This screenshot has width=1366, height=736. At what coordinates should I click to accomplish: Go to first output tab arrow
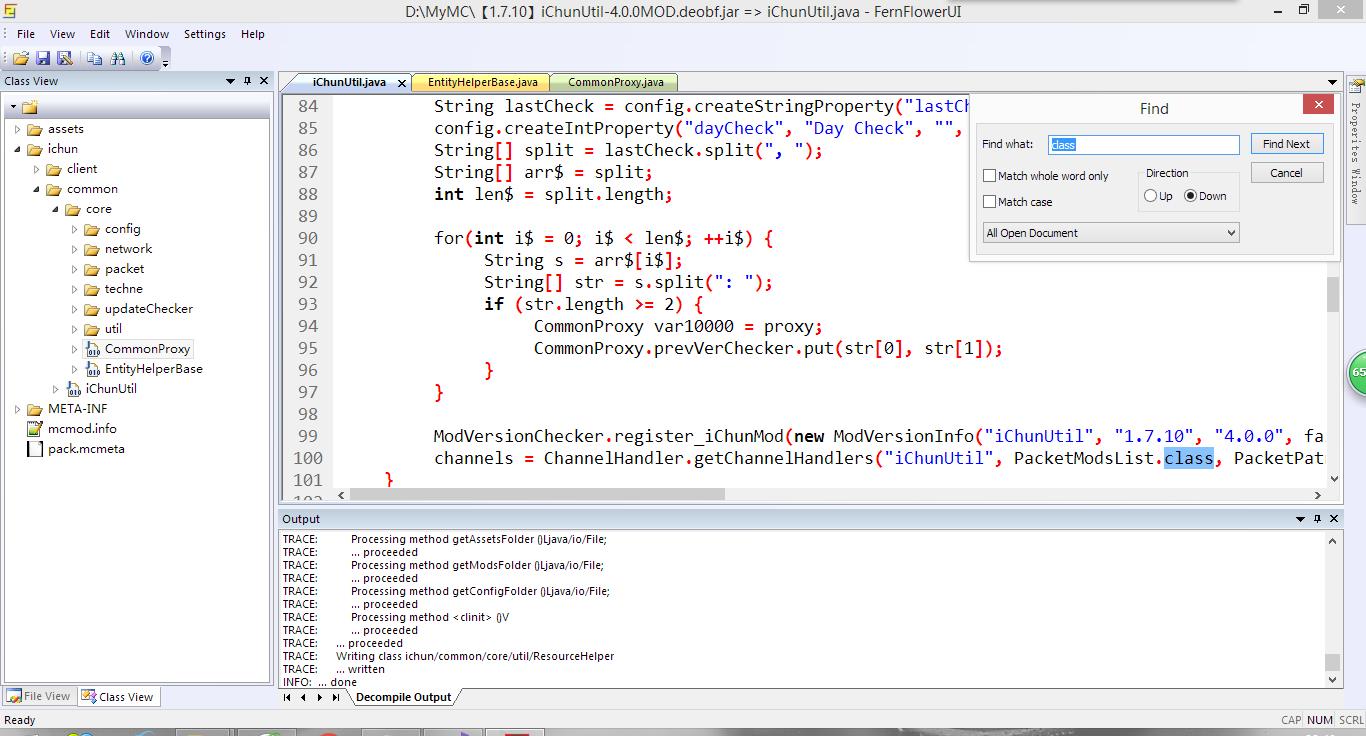(289, 697)
